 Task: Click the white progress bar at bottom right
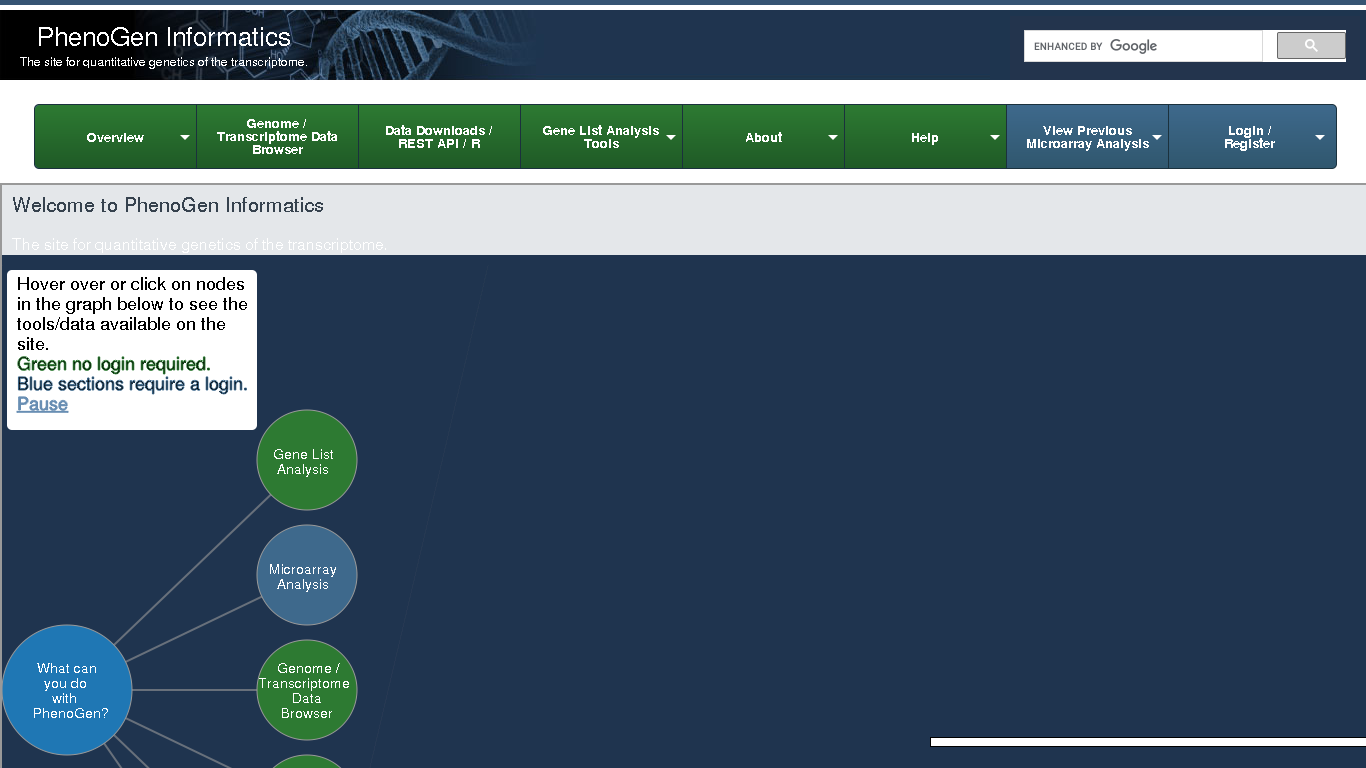pos(1147,742)
